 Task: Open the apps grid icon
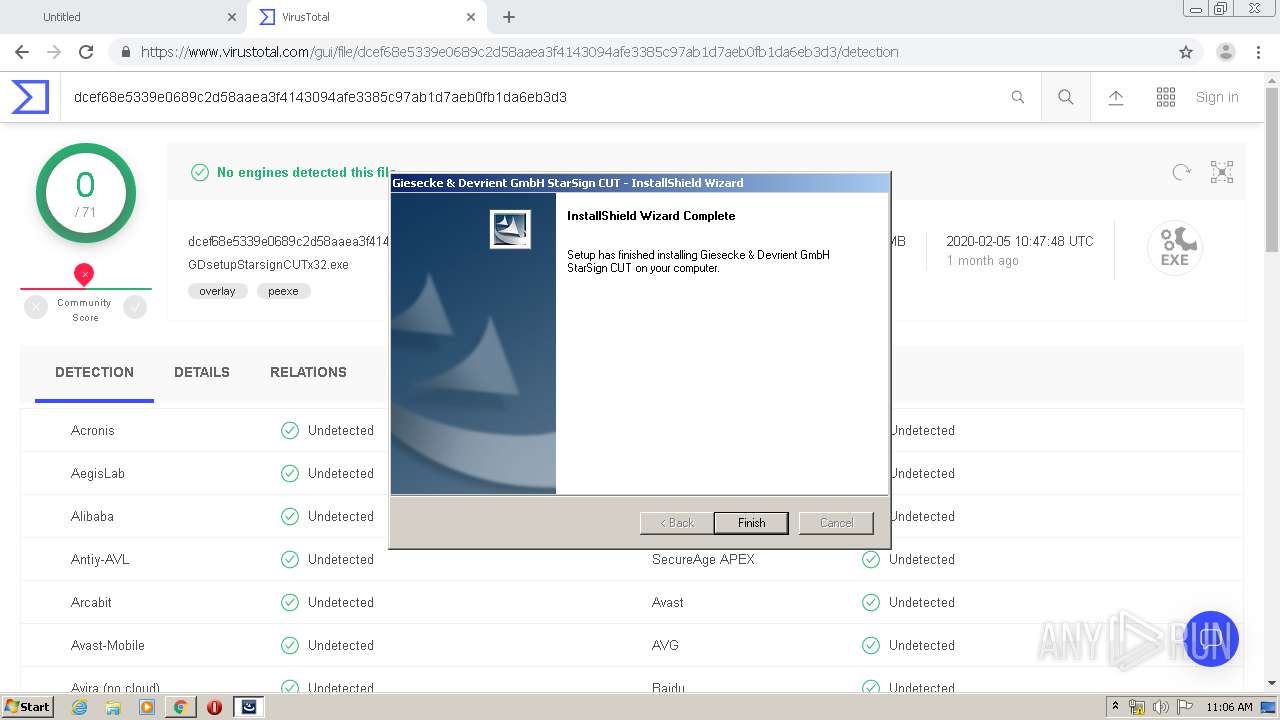coord(1166,97)
